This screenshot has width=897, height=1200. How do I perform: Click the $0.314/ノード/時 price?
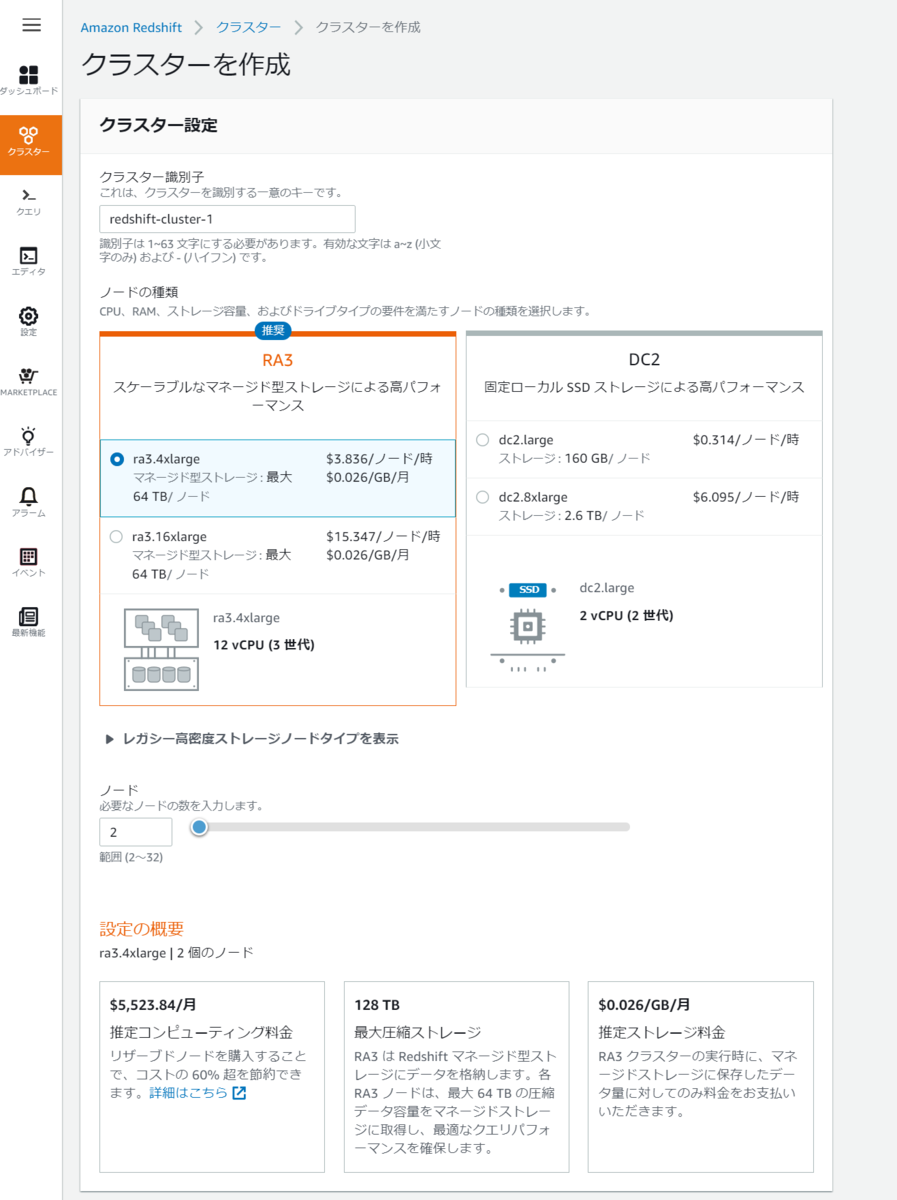(x=745, y=439)
